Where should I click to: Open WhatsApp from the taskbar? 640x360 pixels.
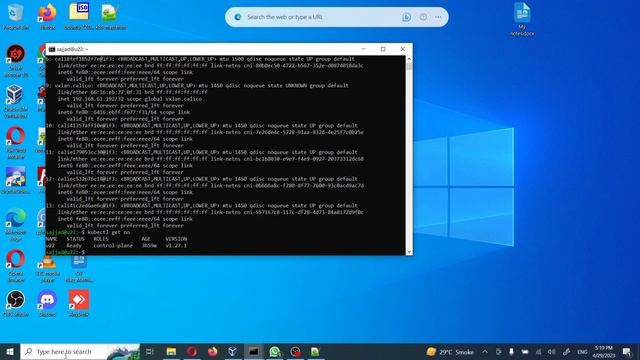[x=275, y=351]
